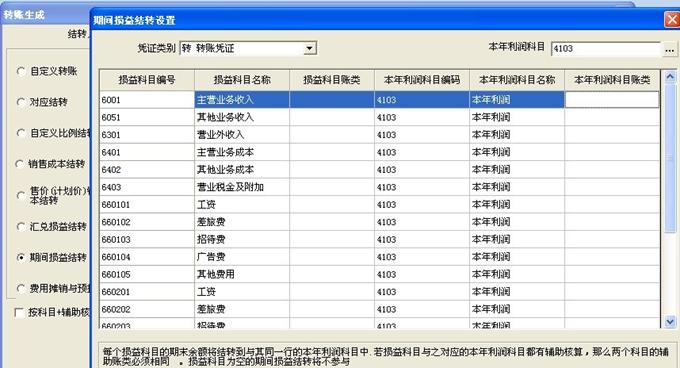
Task: Select 差旅费 in row 660102
Action: pos(242,222)
